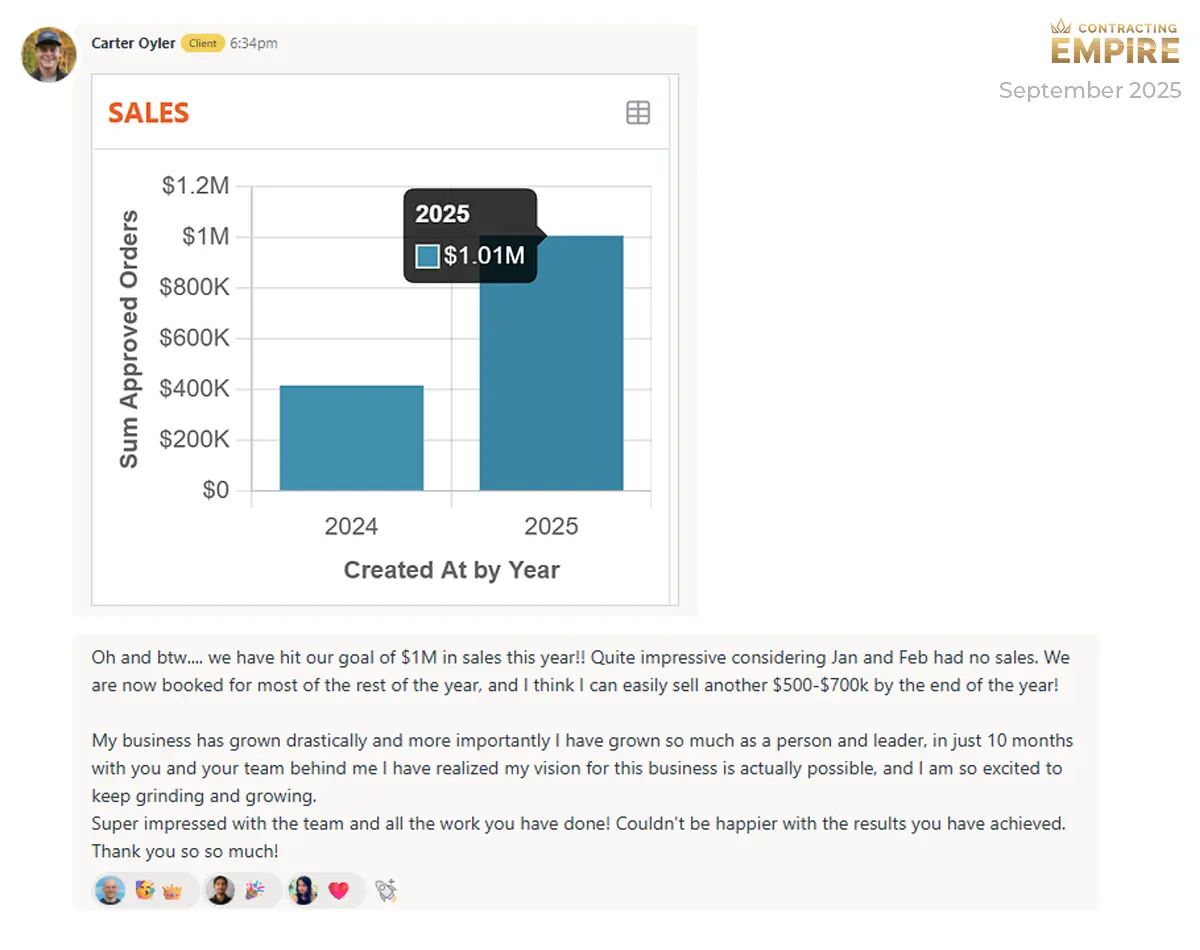Click the woman reactor avatar

(303, 890)
